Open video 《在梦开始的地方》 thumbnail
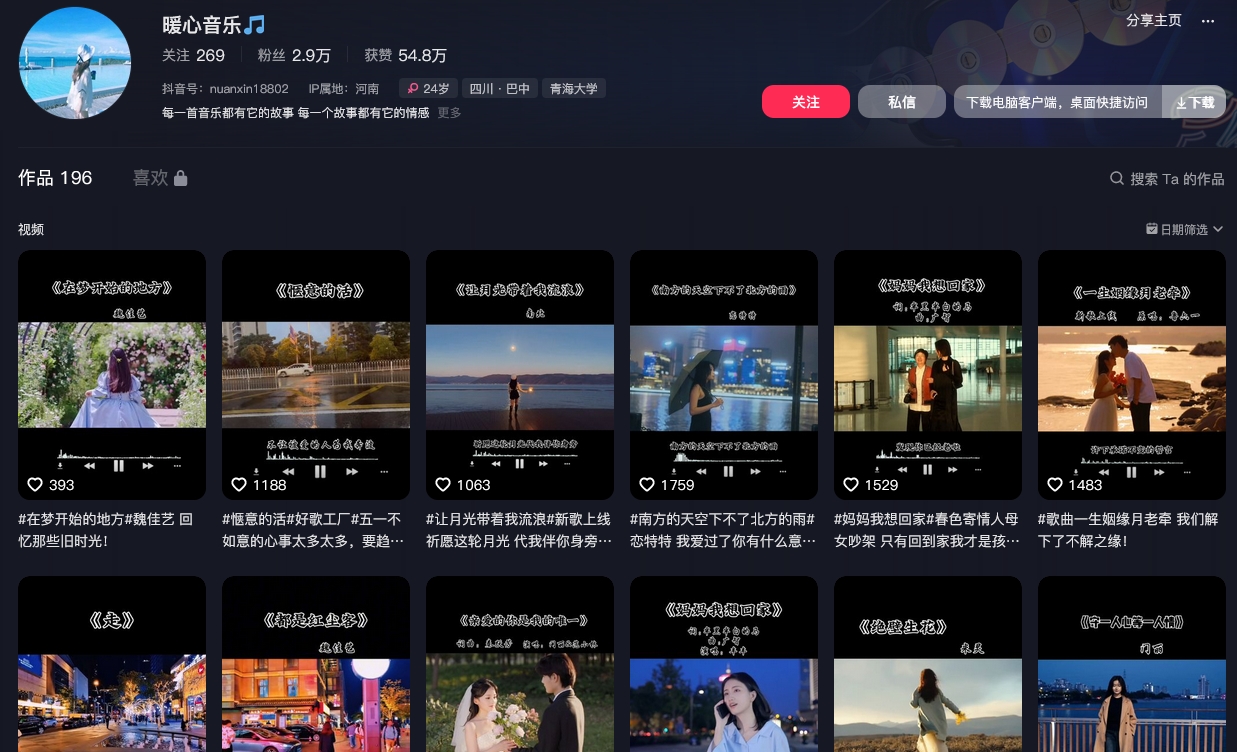This screenshot has height=752, width=1237. pos(112,375)
